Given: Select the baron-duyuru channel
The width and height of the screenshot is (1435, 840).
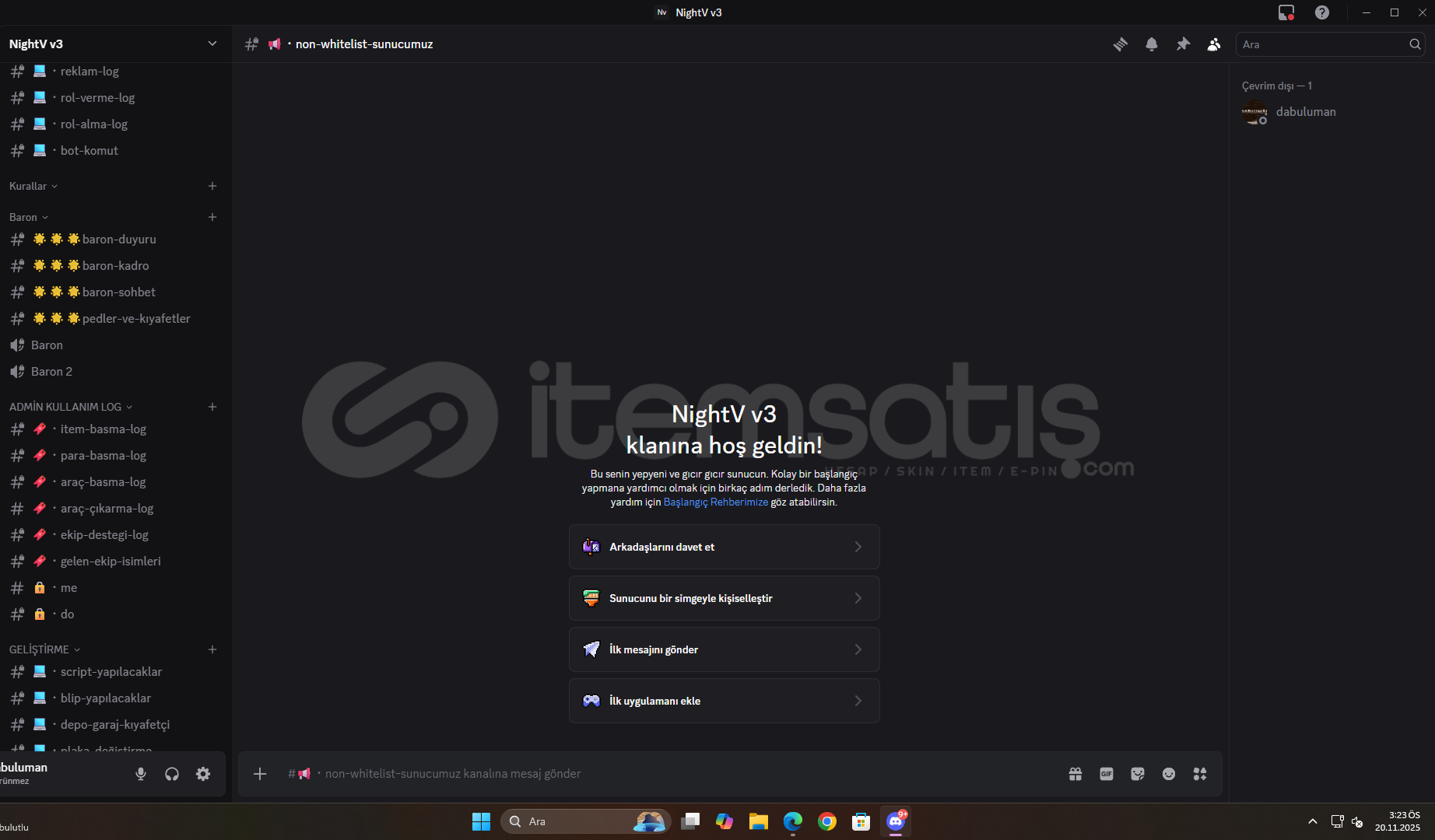Looking at the screenshot, I should pyautogui.click(x=118, y=240).
